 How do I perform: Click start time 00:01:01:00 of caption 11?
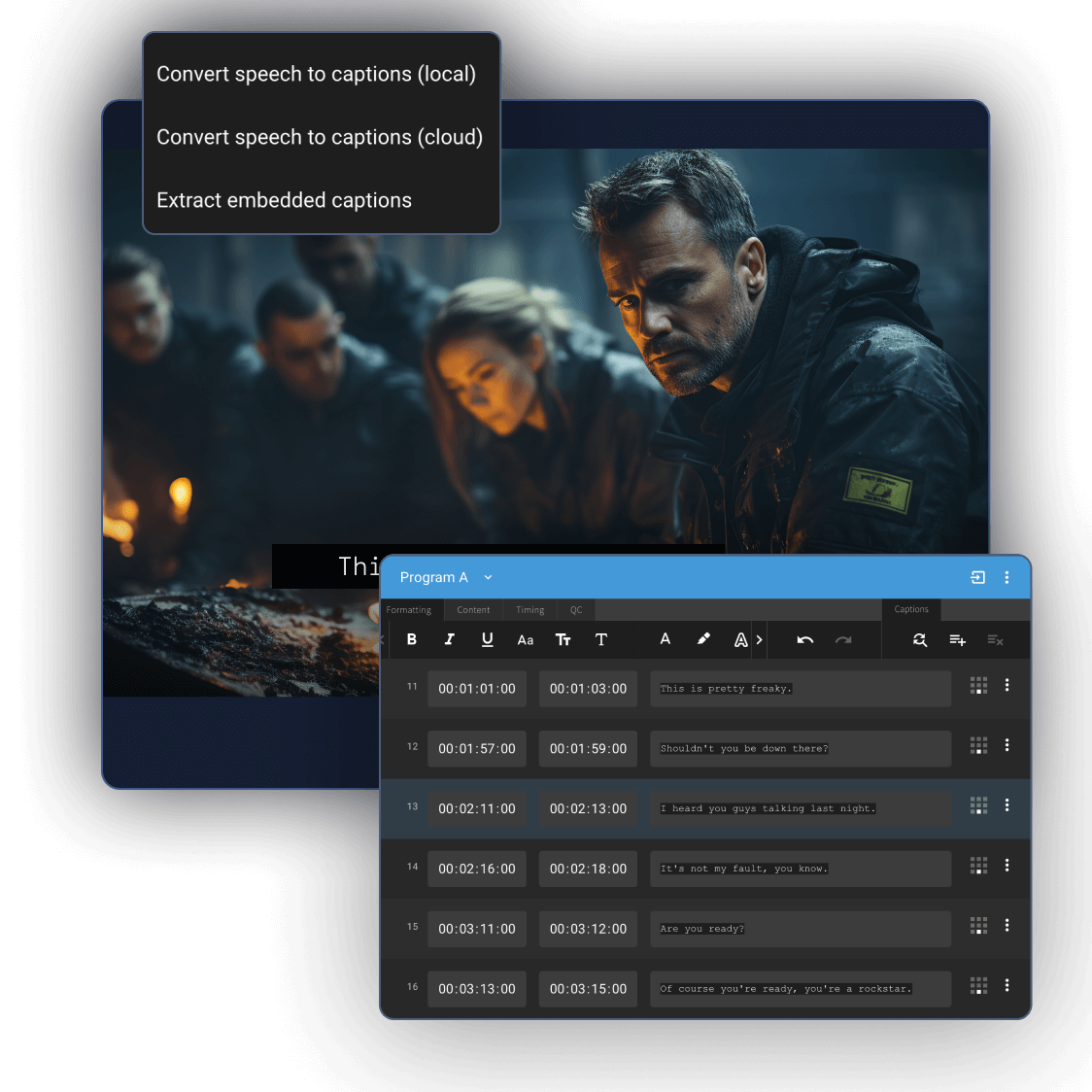477,689
